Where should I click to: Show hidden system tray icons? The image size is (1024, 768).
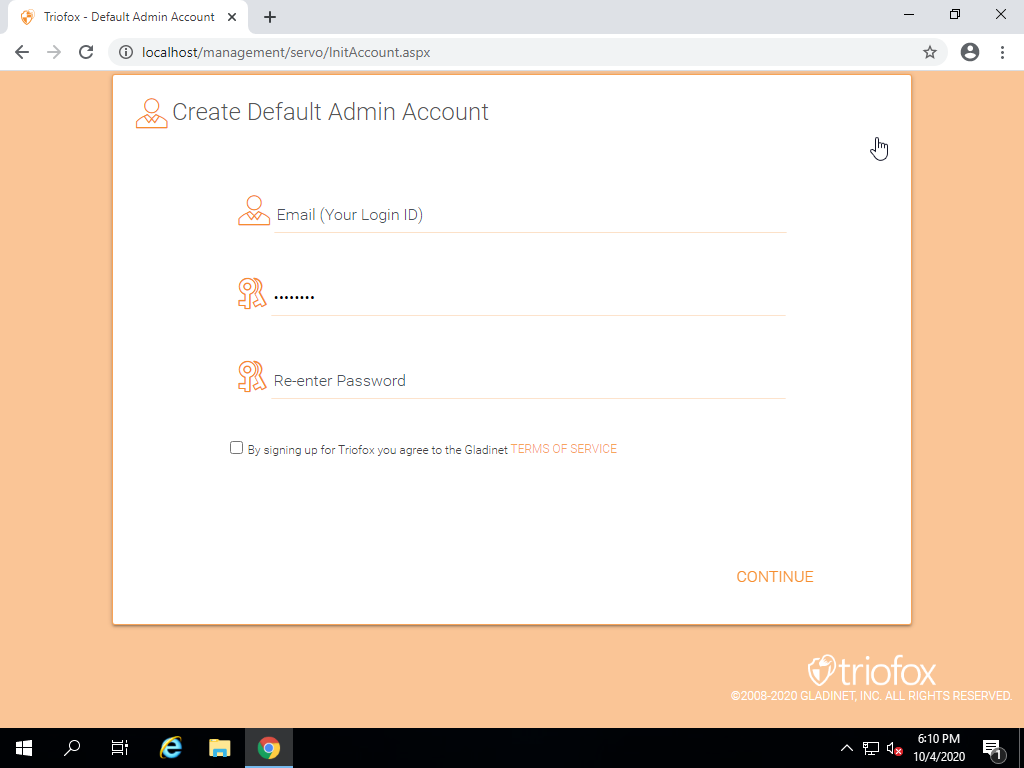(x=846, y=748)
